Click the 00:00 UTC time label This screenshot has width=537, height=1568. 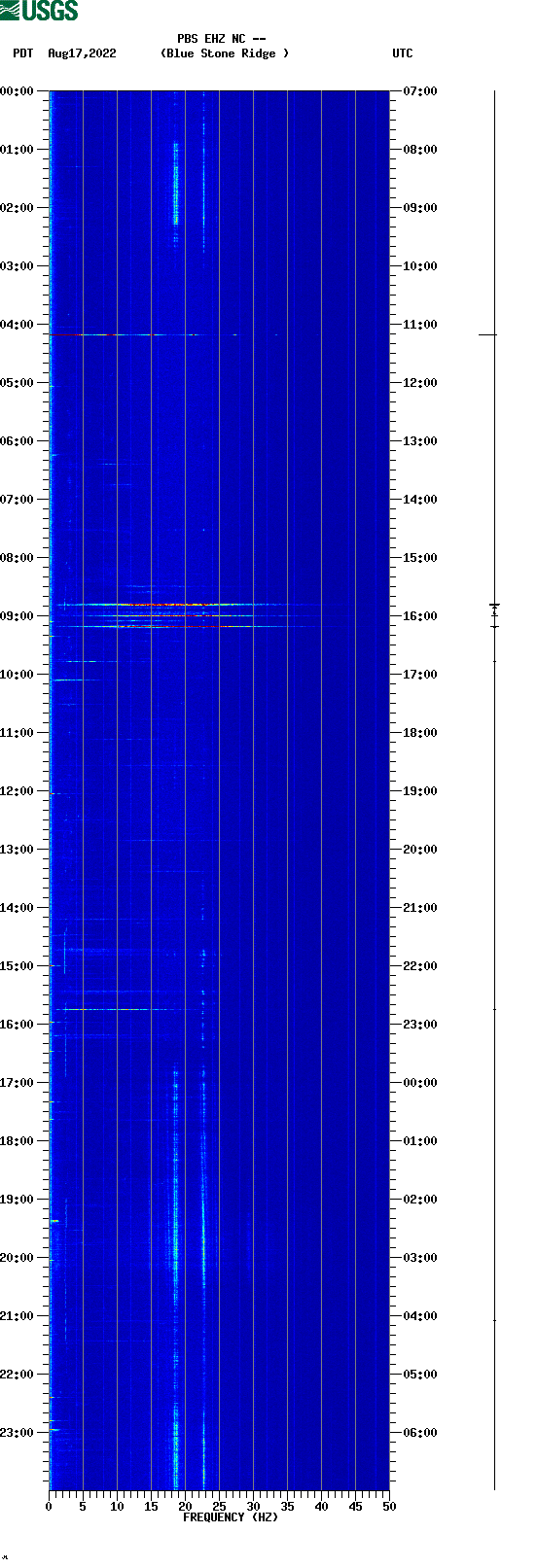click(420, 1082)
